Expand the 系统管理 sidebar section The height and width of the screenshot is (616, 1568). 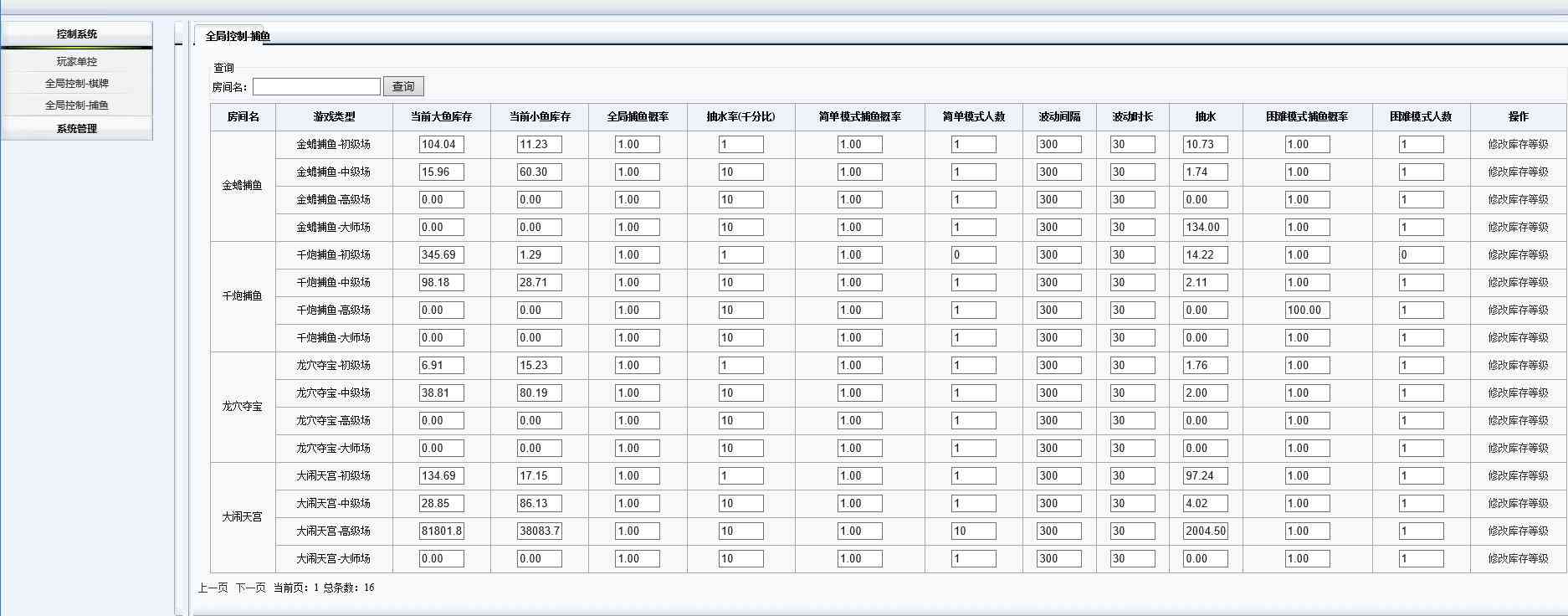pos(77,128)
